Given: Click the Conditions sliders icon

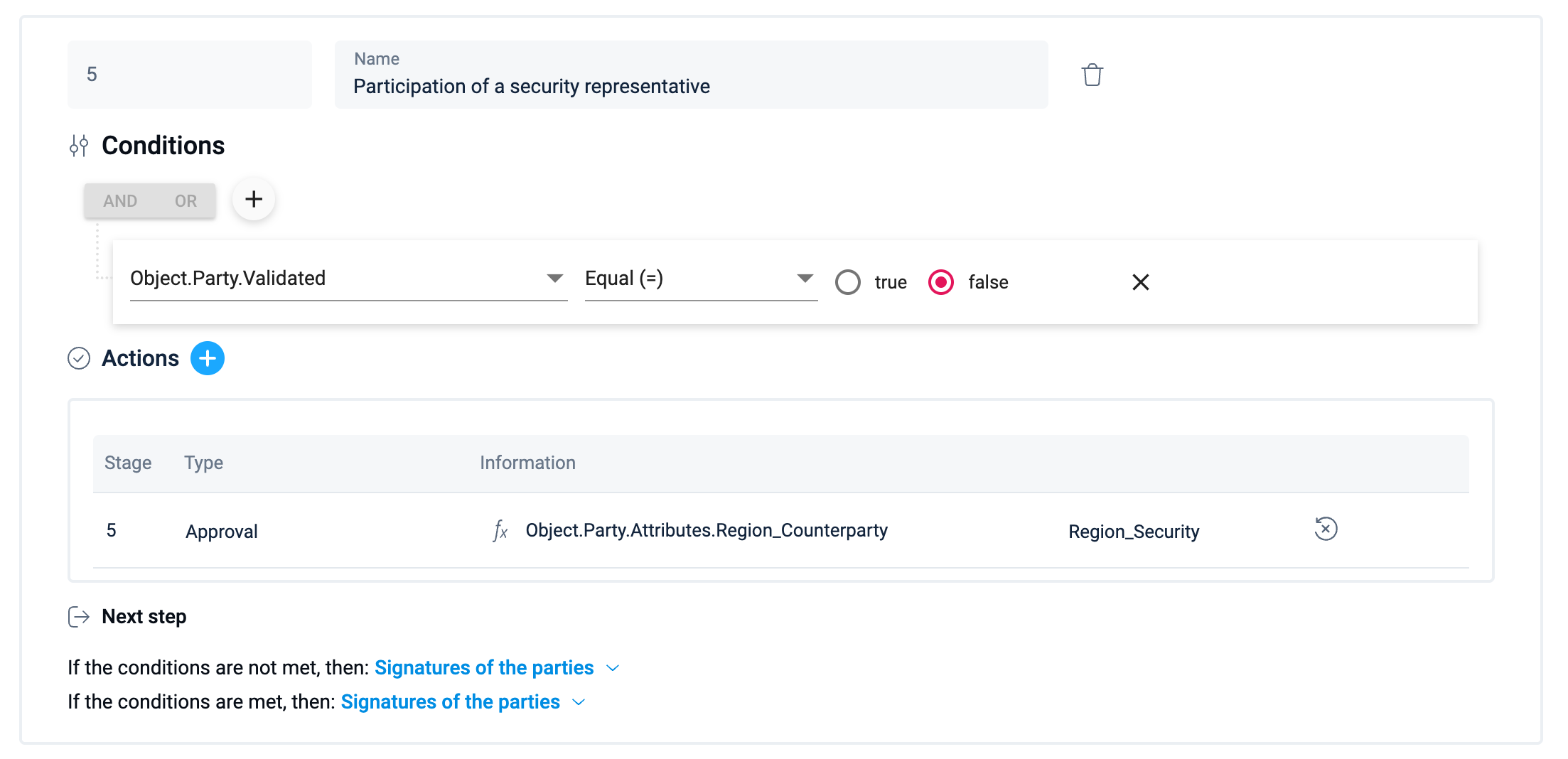Looking at the screenshot, I should [x=79, y=146].
